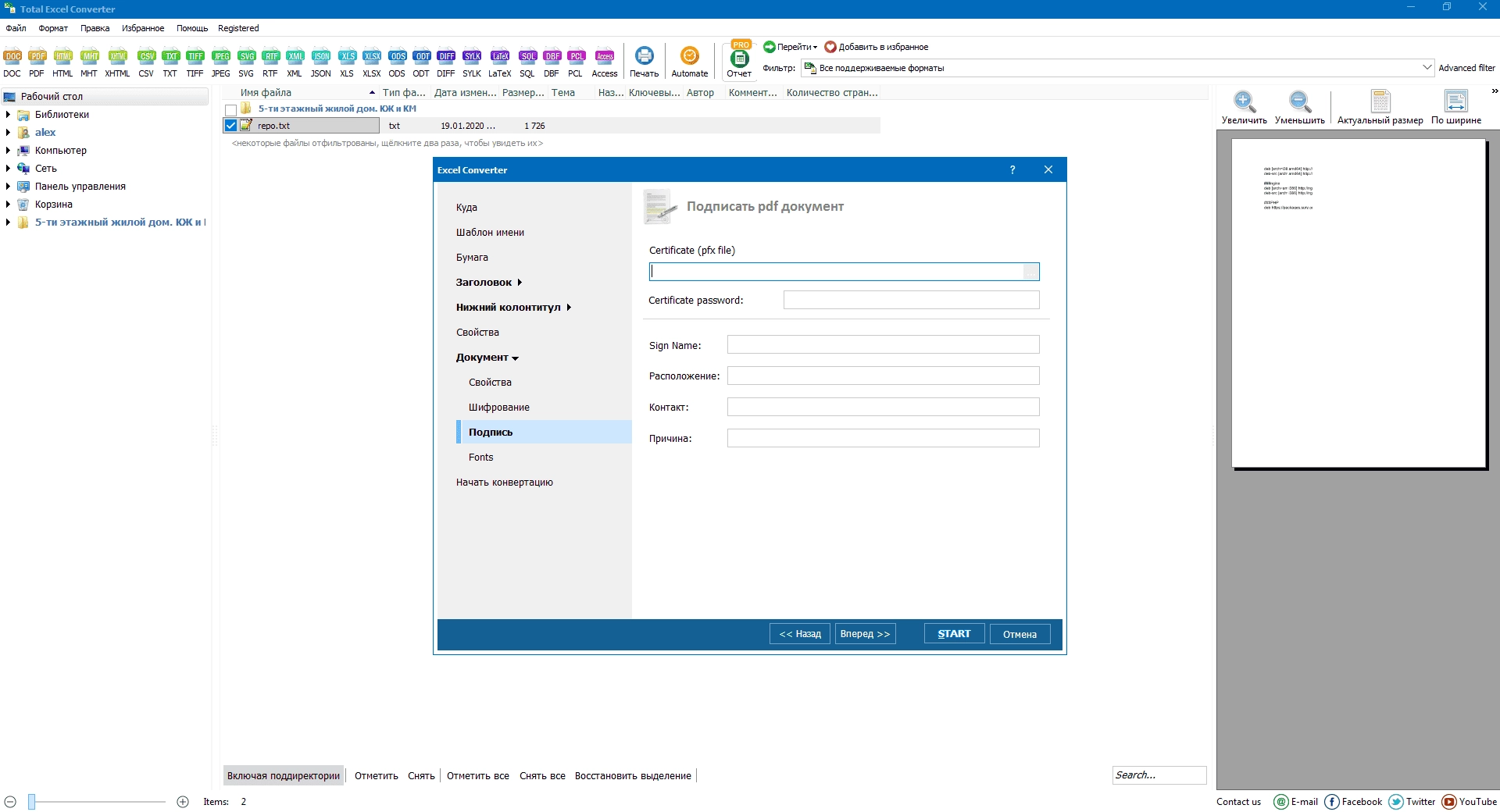Pick PCL conversion icon
1500x812 pixels.
click(x=576, y=62)
